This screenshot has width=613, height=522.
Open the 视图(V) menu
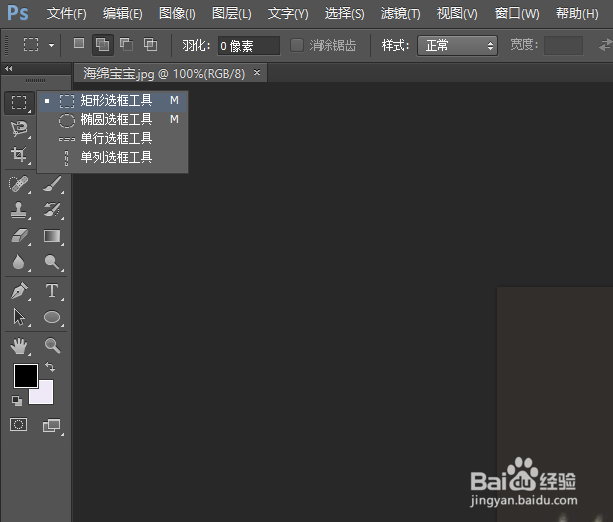click(457, 14)
